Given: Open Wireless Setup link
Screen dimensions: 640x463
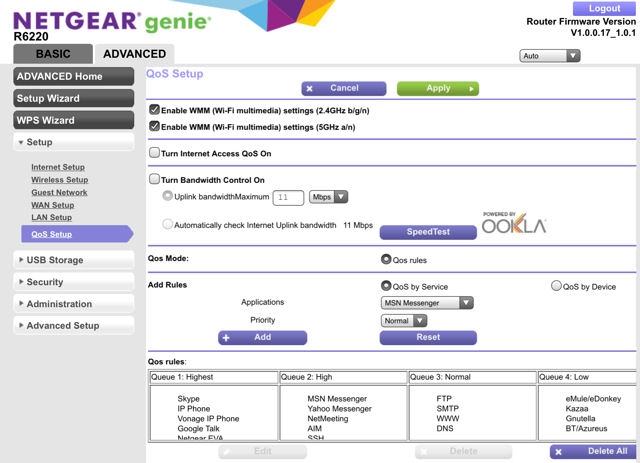Looking at the screenshot, I should [x=60, y=180].
